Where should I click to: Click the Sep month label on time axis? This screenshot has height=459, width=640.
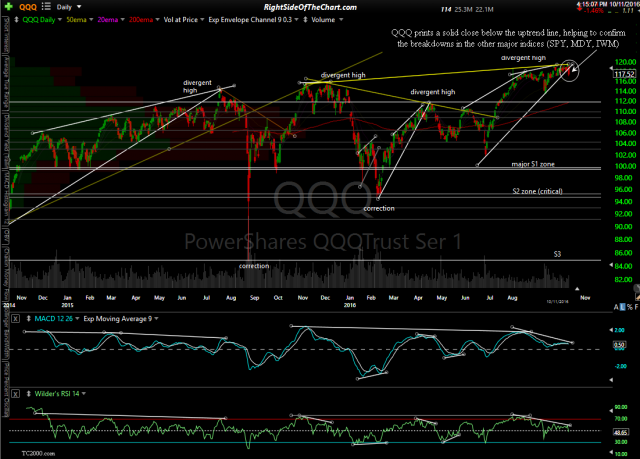[254, 298]
